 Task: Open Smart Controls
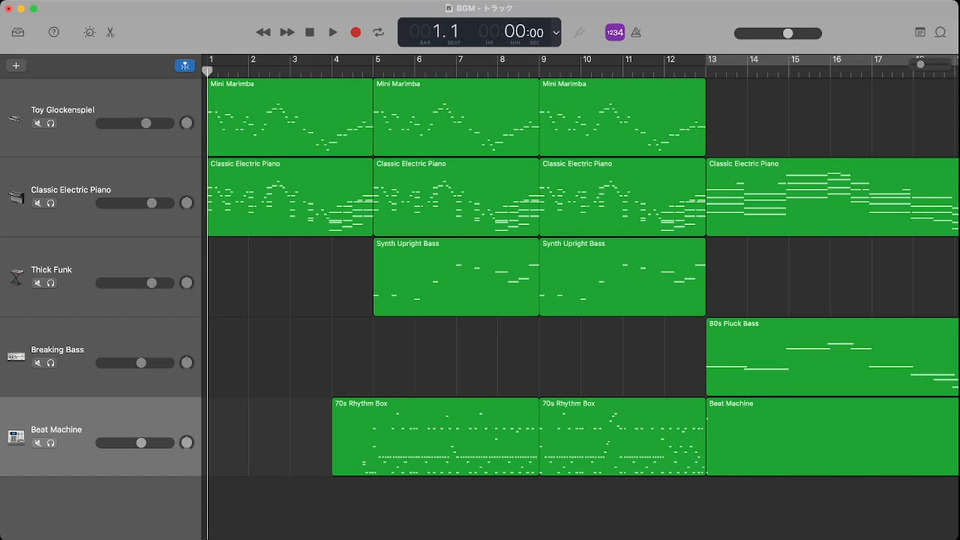tap(89, 32)
